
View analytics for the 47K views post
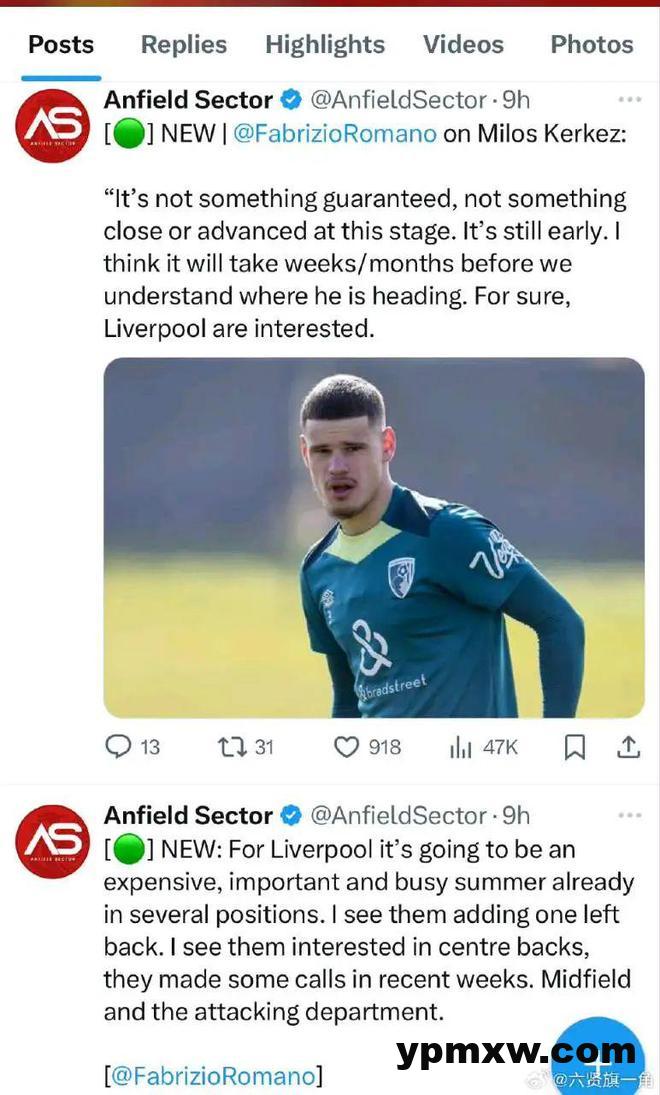[460, 747]
